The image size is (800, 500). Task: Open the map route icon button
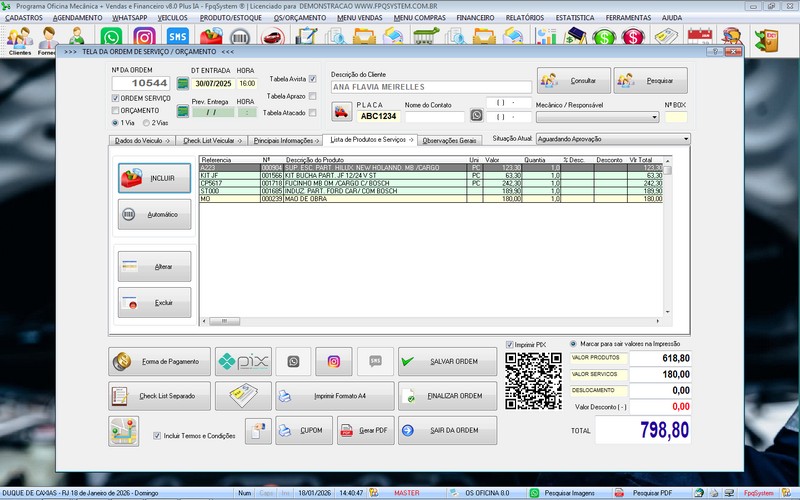point(124,430)
